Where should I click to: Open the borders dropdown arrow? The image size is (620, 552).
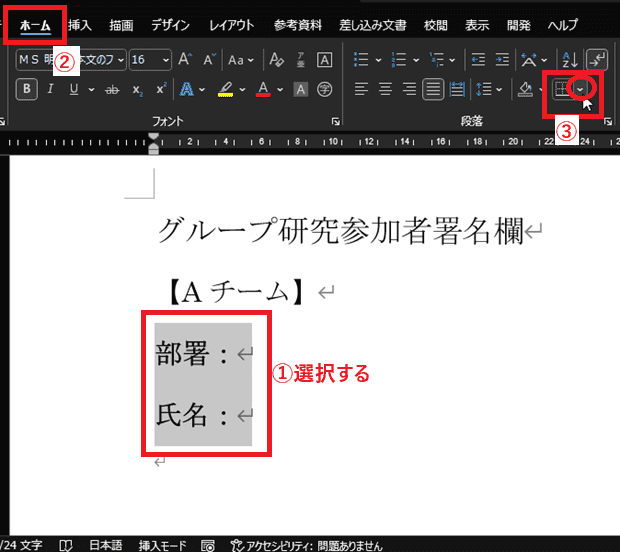pos(580,89)
